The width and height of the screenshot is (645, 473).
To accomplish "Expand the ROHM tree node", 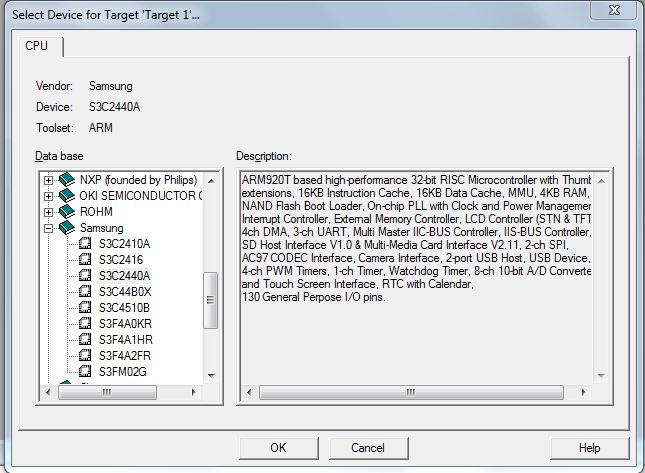I will (x=49, y=212).
